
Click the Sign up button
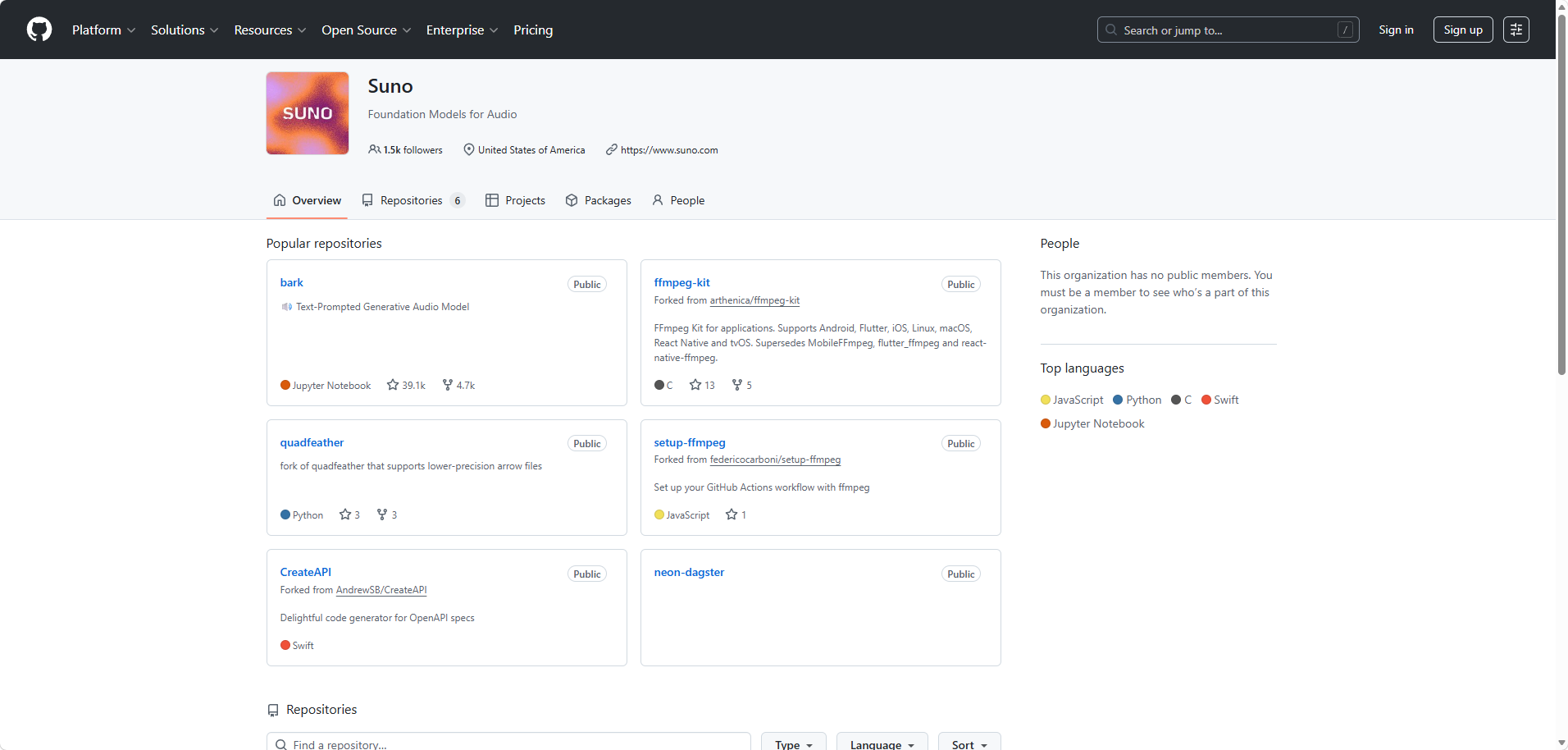[1463, 30]
